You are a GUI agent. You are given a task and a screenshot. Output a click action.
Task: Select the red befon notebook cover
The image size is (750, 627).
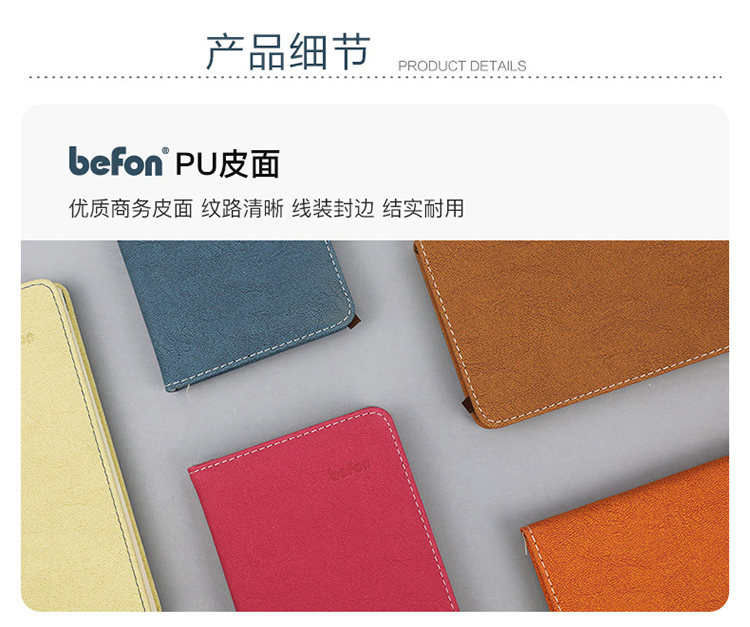point(320,512)
